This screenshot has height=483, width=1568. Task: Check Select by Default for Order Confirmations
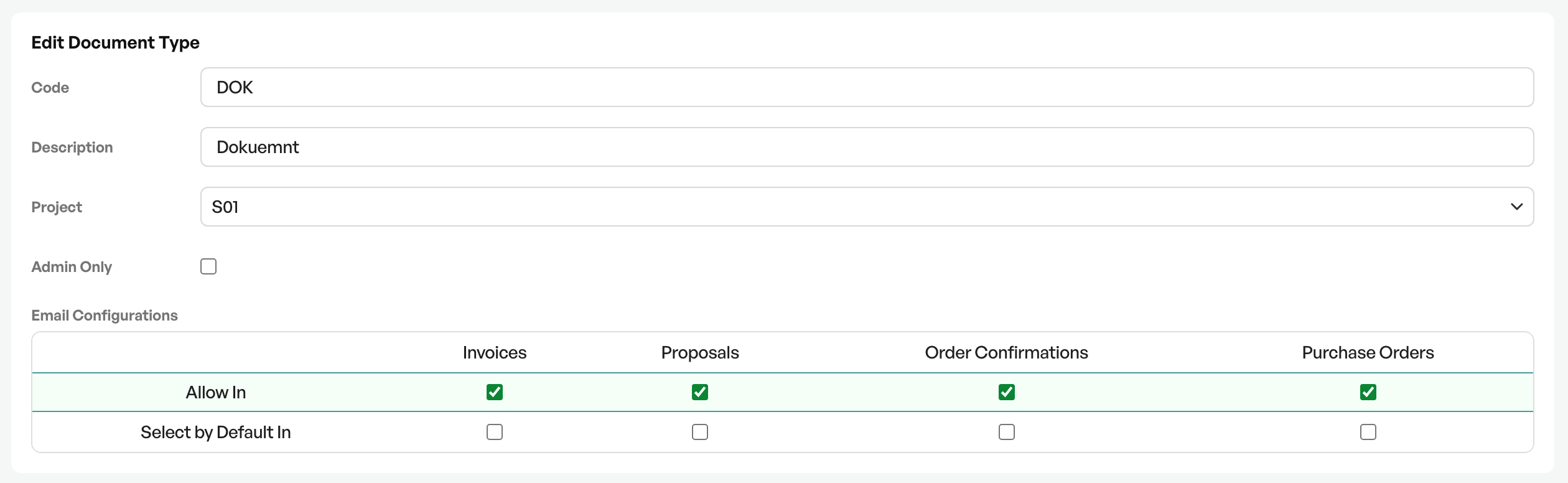coord(1007,432)
